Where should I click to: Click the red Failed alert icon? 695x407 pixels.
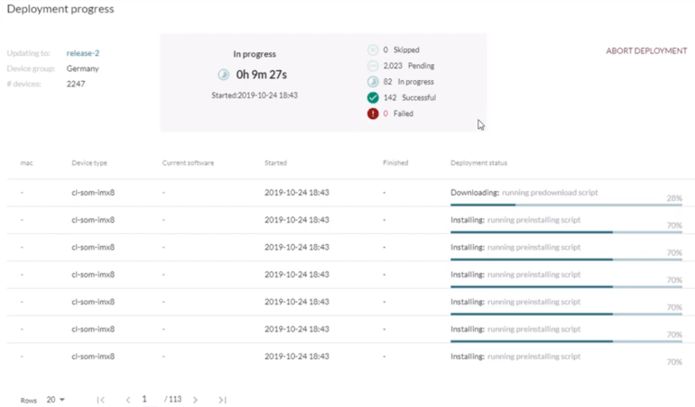(x=373, y=114)
